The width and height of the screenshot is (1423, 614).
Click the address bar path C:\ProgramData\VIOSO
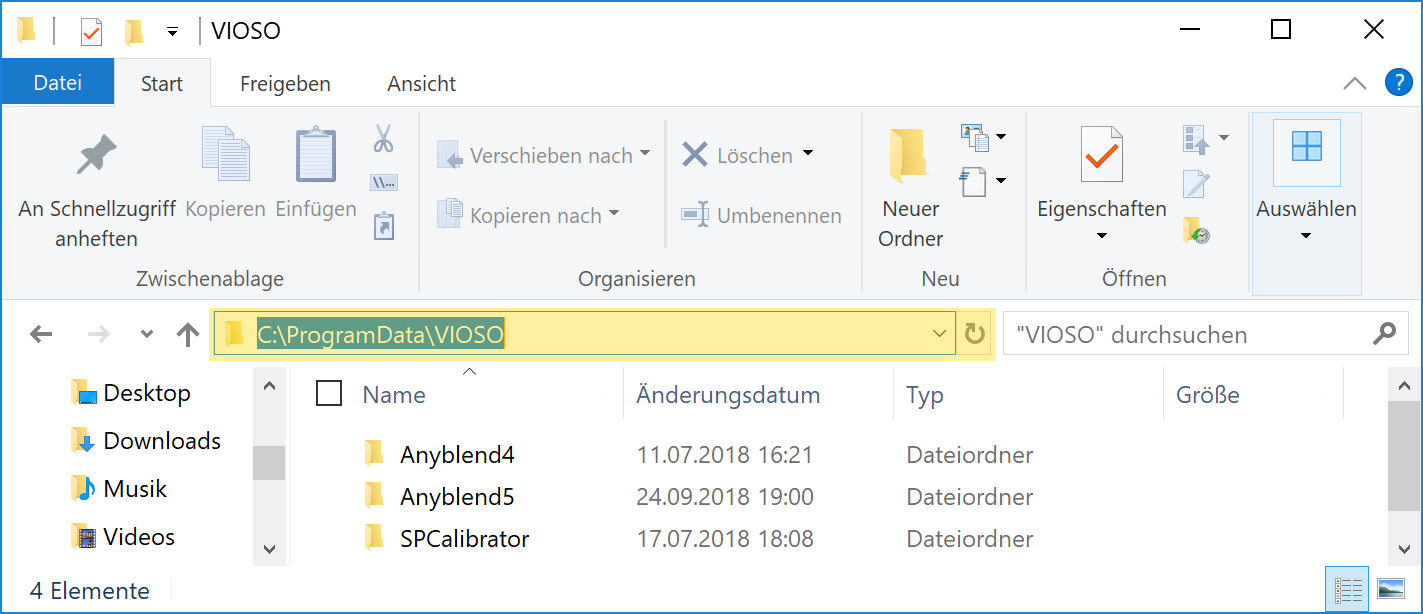tap(380, 334)
